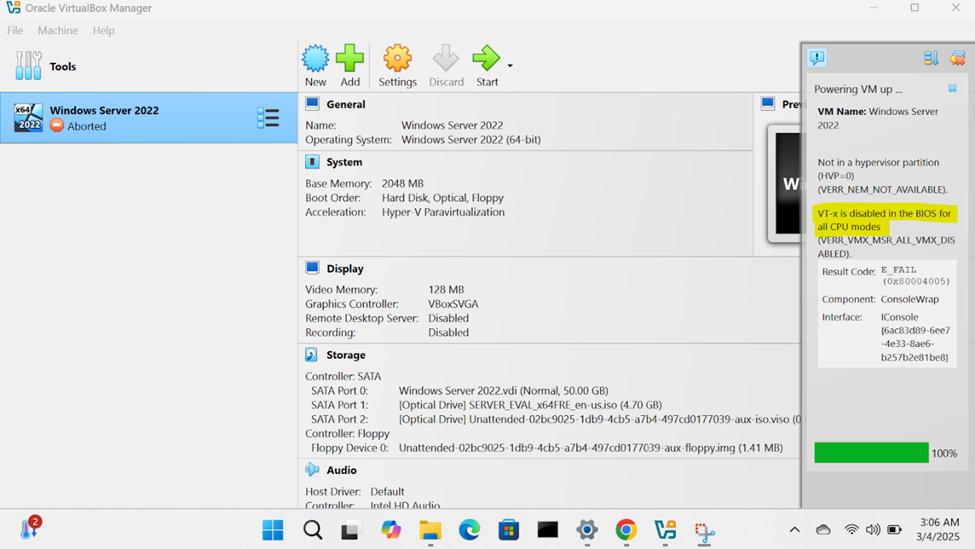Open the File menu

click(x=15, y=30)
